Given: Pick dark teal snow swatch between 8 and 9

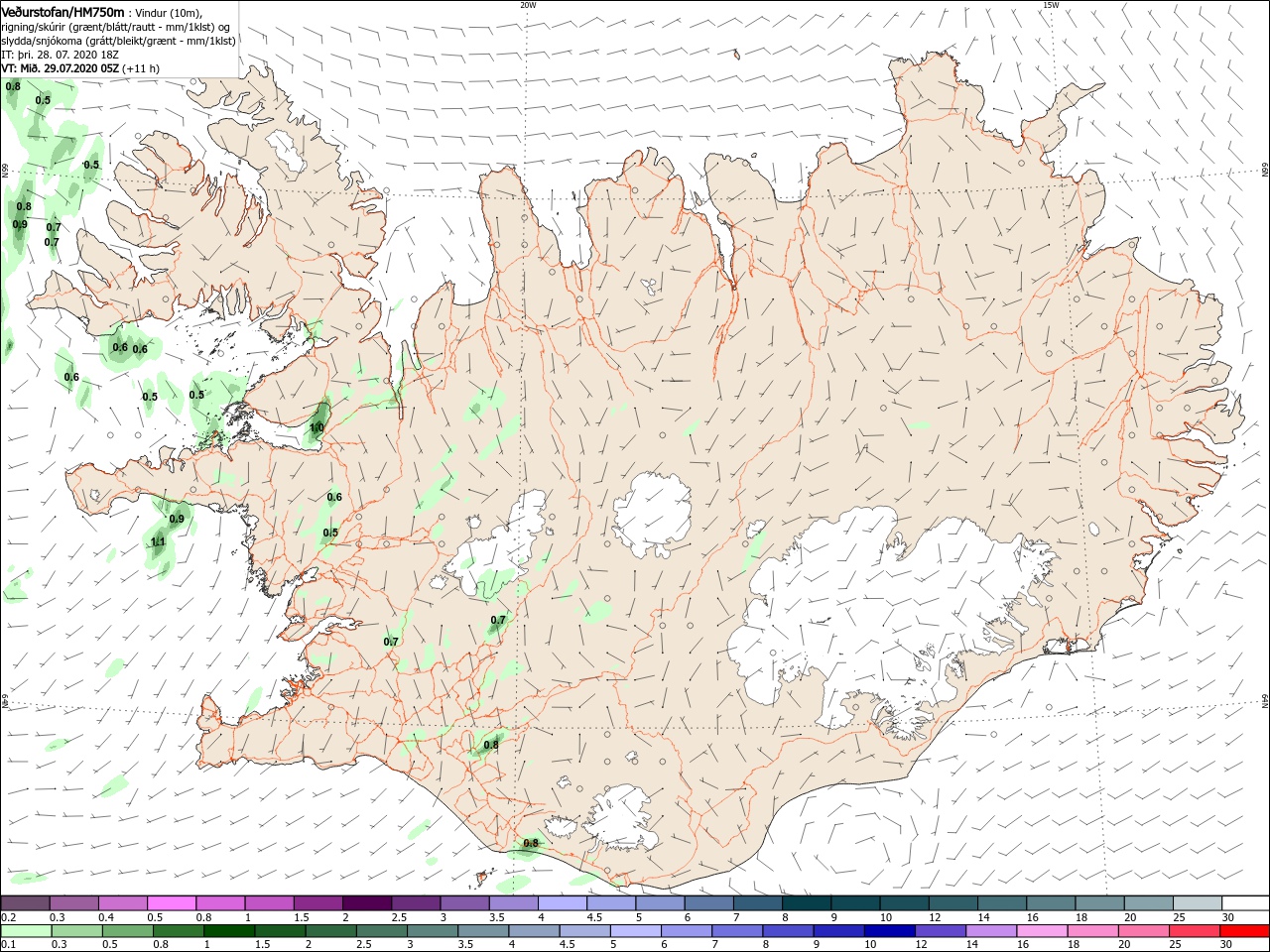Looking at the screenshot, I should point(806,903).
